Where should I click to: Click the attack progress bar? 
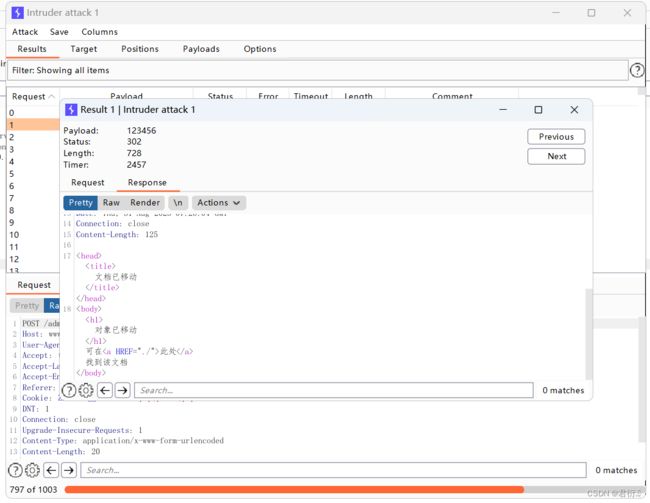355,489
